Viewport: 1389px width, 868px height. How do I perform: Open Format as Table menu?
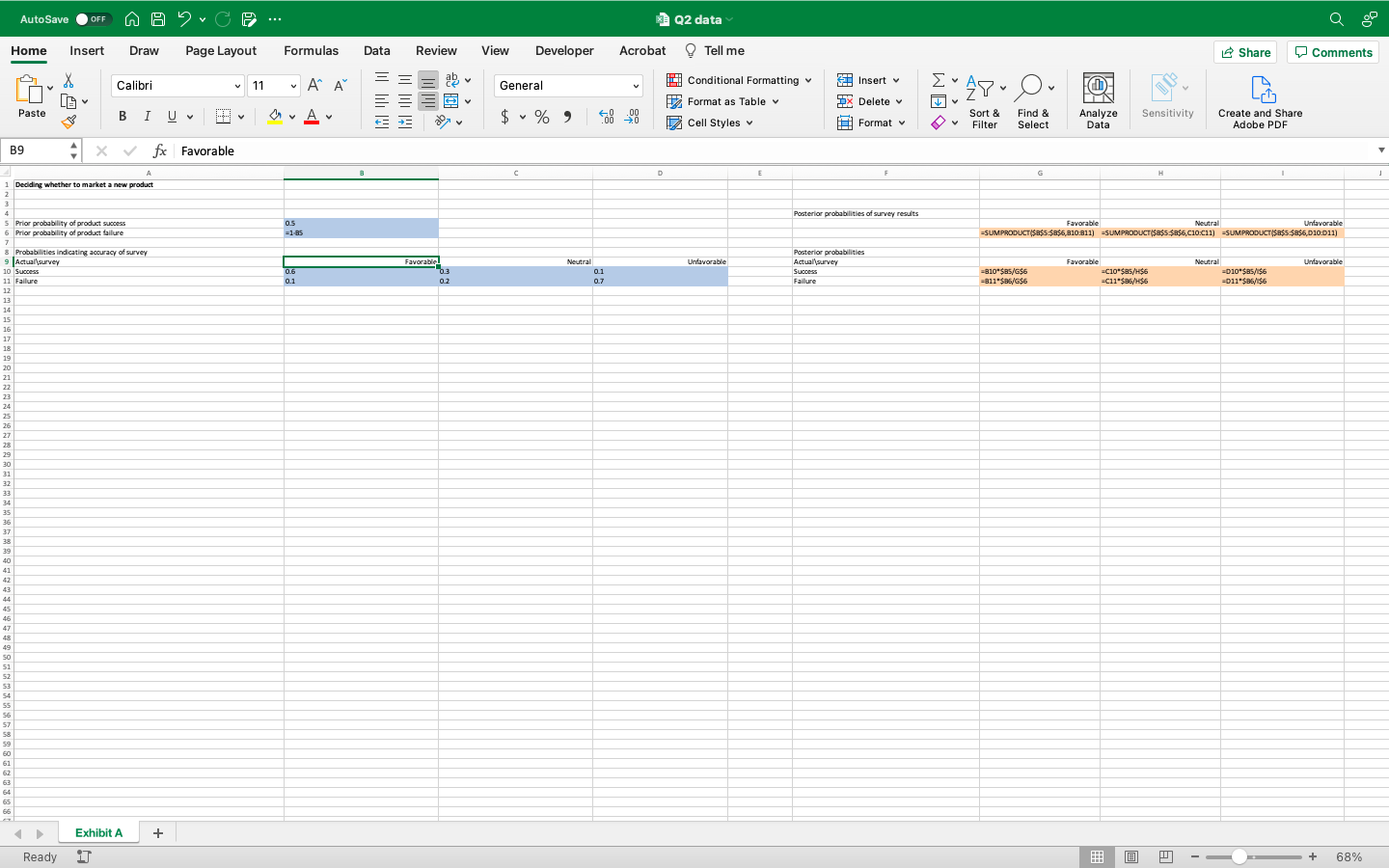[723, 101]
